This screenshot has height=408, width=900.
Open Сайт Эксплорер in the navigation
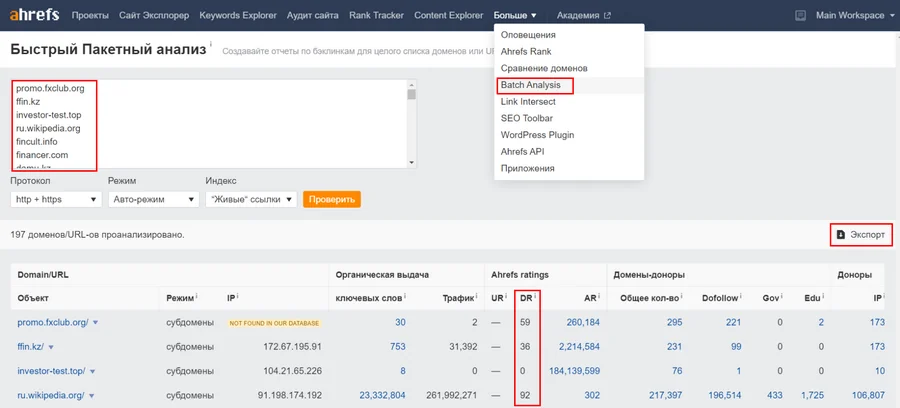tap(154, 15)
